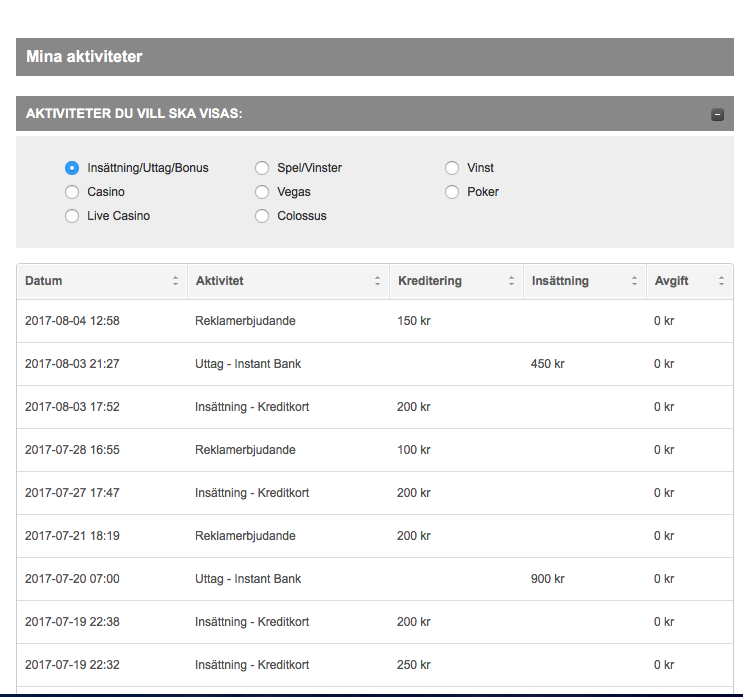
Task: Click the Datum column header
Action: [x=44, y=281]
